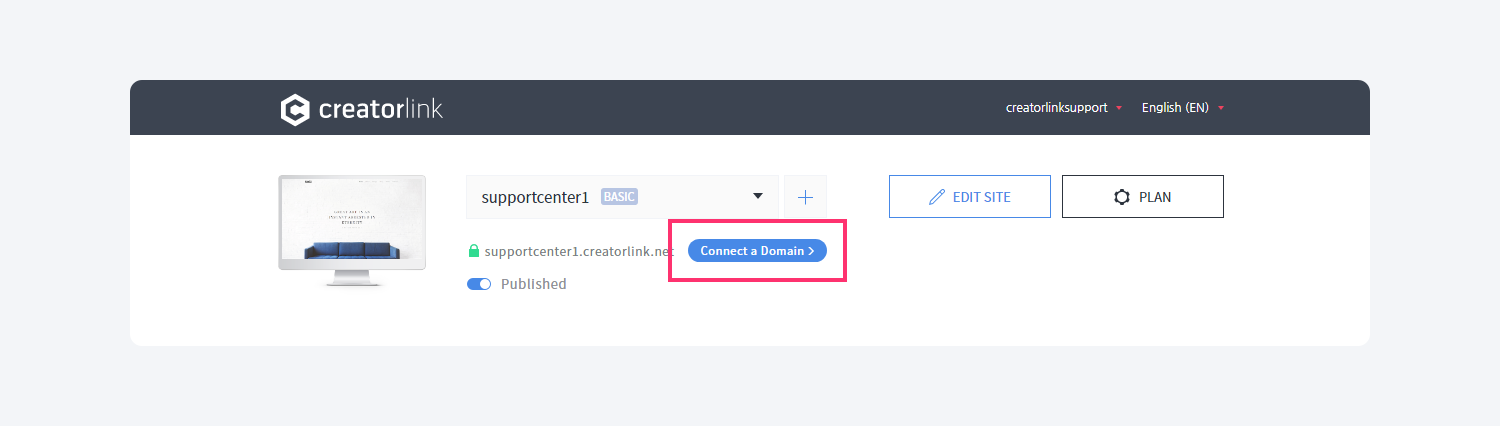Screen dimensions: 1500x426
Task: Click the BASIC plan badge
Action: tap(619, 197)
